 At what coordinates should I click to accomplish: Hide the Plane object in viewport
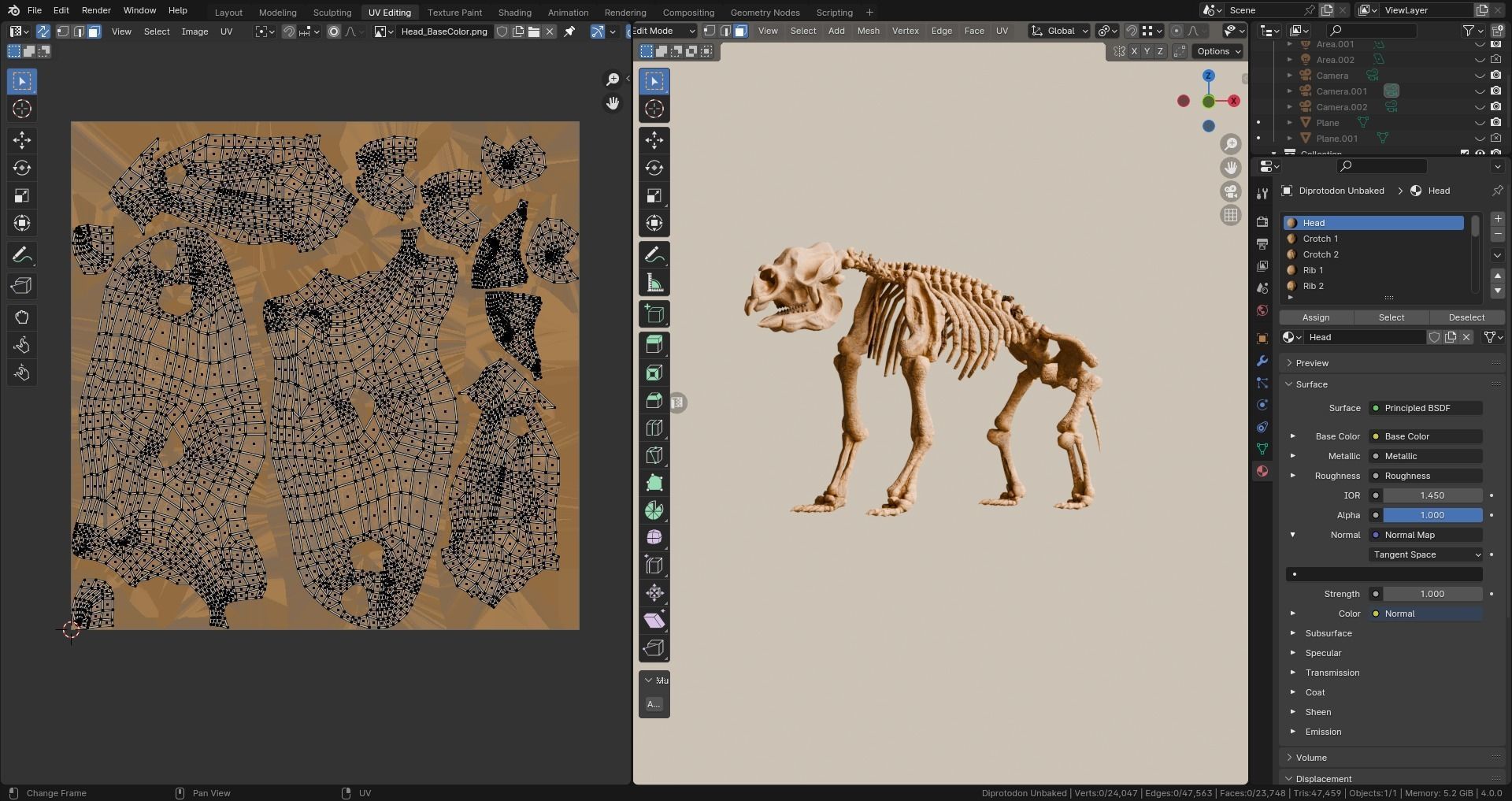coord(1480,123)
